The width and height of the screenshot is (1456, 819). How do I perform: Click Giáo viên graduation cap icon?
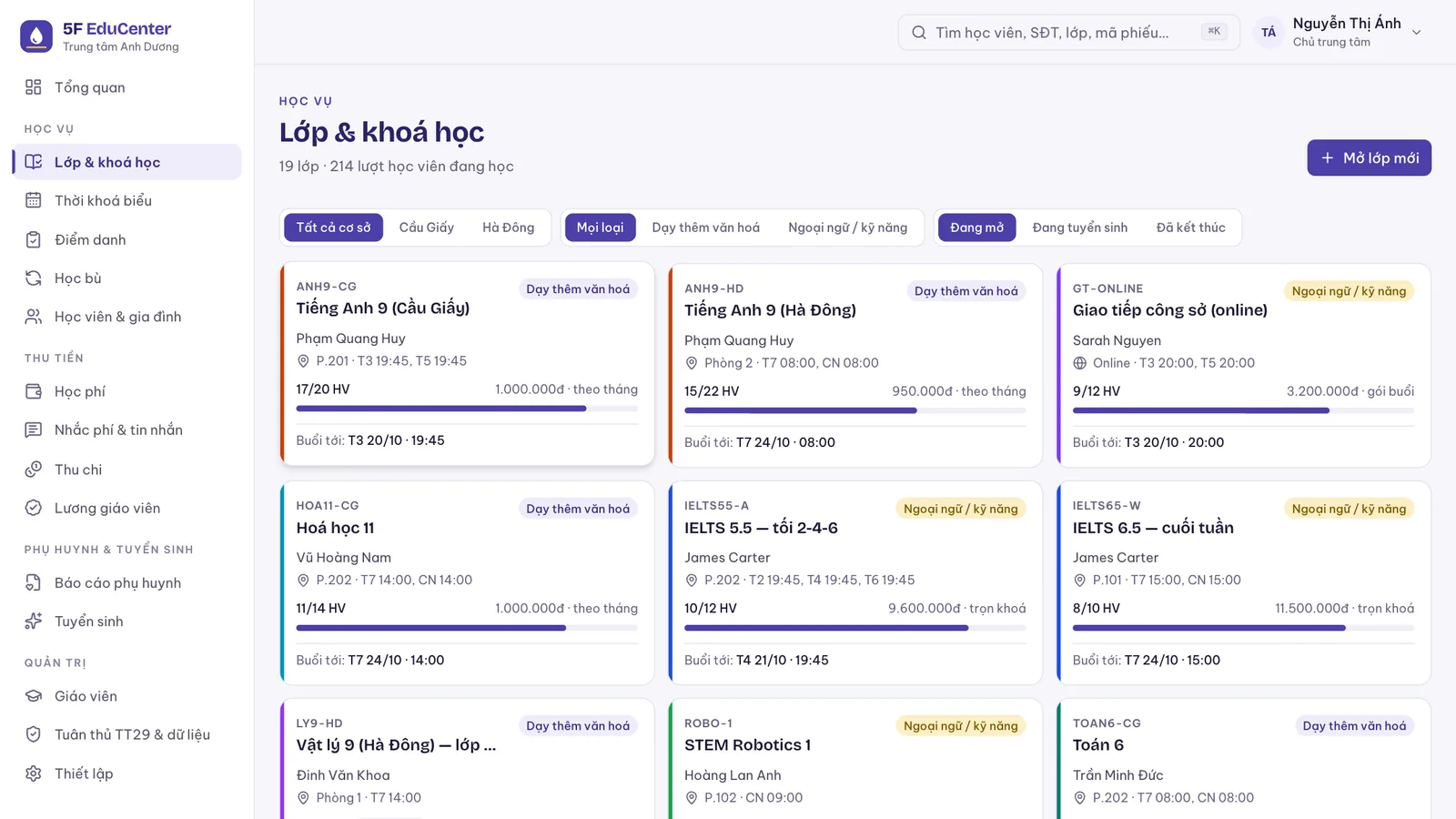click(34, 696)
